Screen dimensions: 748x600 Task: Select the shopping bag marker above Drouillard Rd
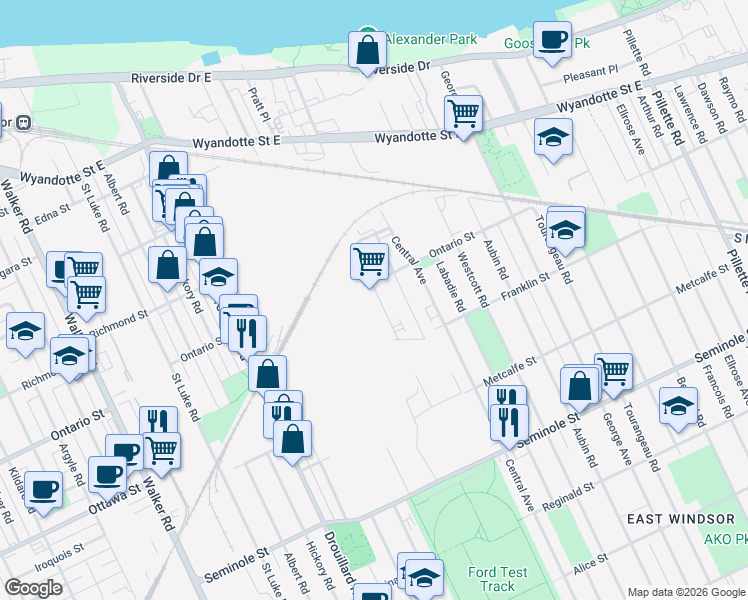pyautogui.click(x=292, y=441)
